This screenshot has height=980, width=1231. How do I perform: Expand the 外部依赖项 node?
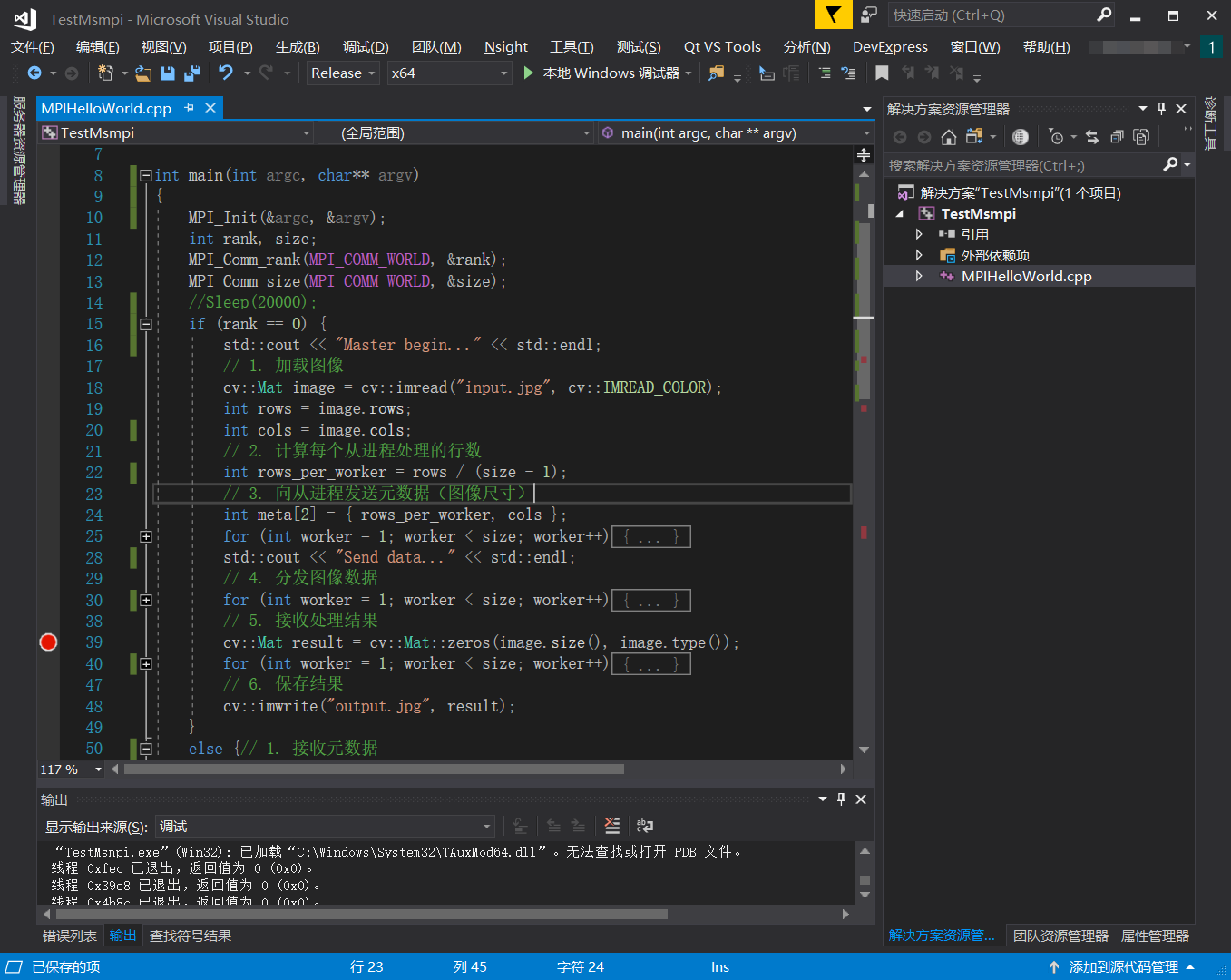pos(919,255)
